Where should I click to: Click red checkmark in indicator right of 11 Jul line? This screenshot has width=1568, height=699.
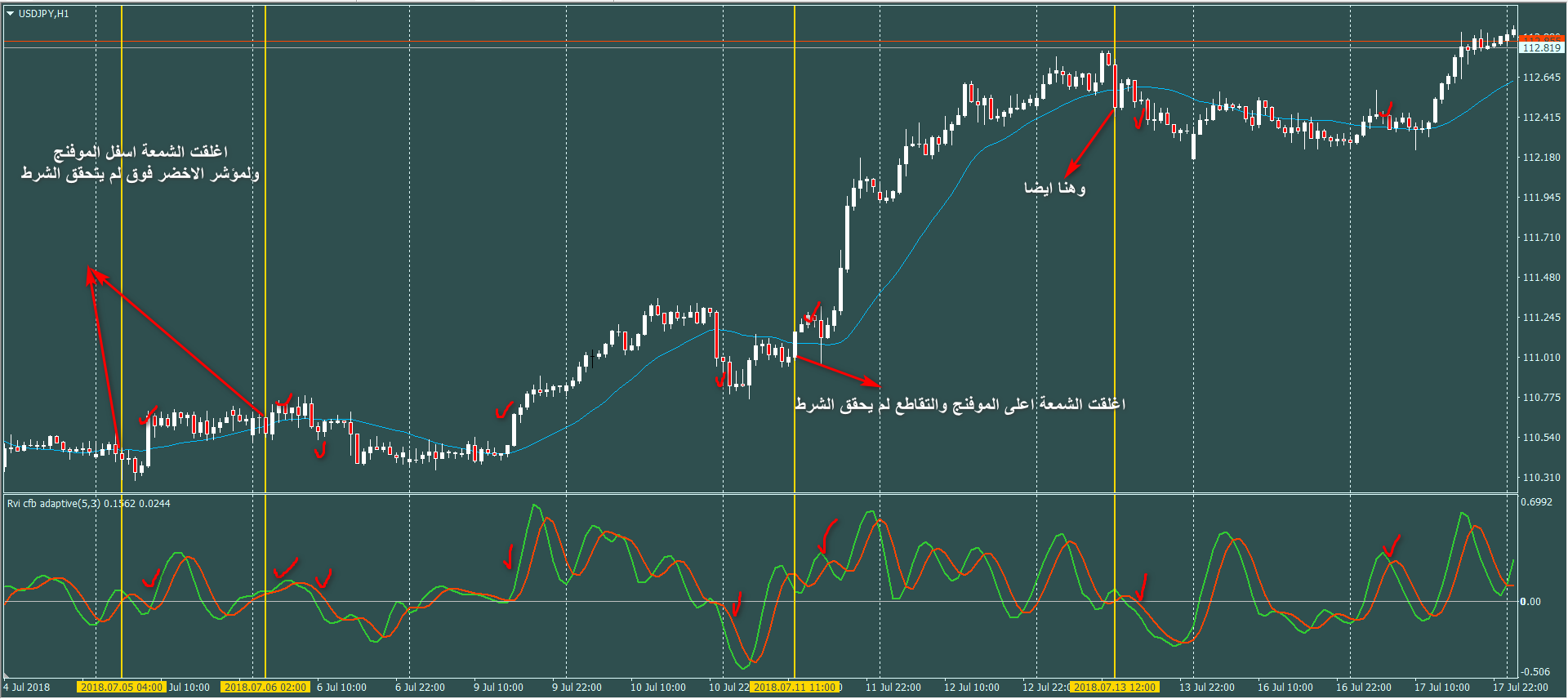[x=828, y=536]
